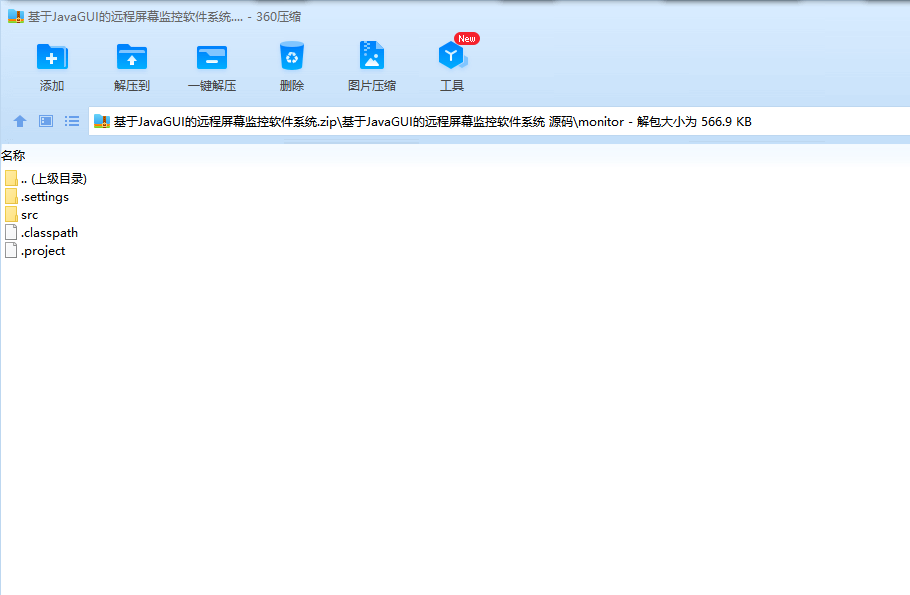Image resolution: width=910 pixels, height=595 pixels.
Task: Click the archive icon in the address bar
Action: click(x=102, y=121)
